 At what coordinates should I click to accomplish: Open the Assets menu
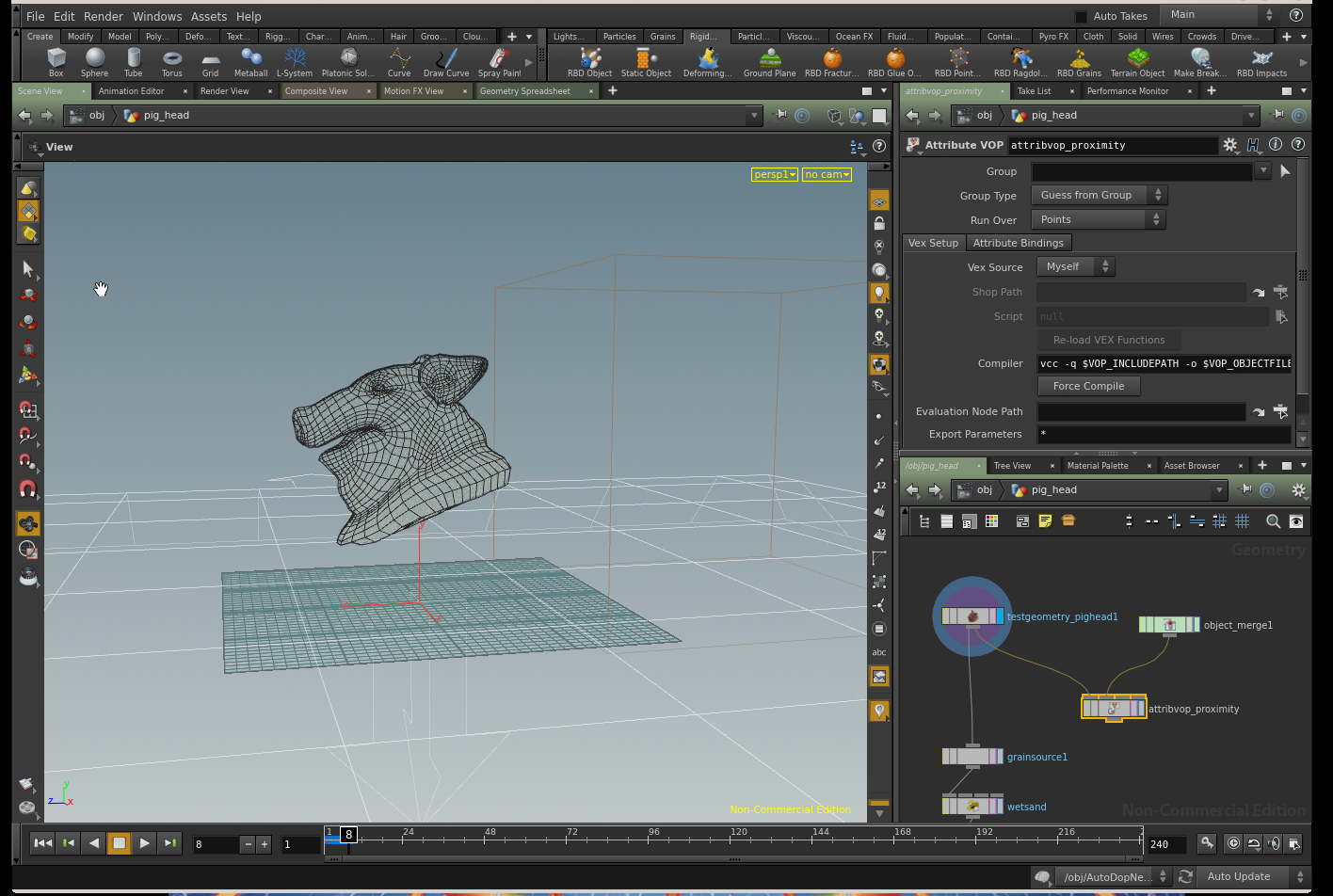(209, 16)
